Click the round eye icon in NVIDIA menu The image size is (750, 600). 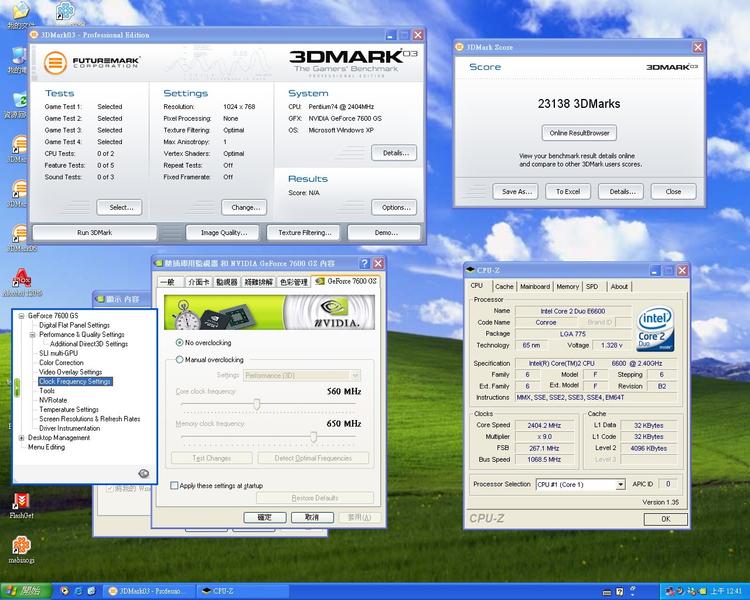tap(143, 473)
